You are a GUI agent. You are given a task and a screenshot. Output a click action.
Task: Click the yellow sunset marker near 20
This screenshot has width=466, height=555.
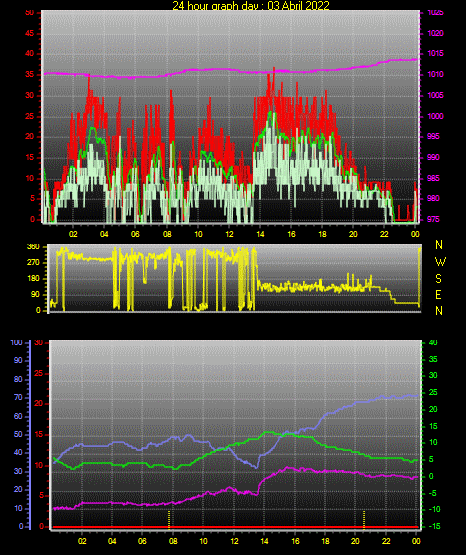(364, 520)
